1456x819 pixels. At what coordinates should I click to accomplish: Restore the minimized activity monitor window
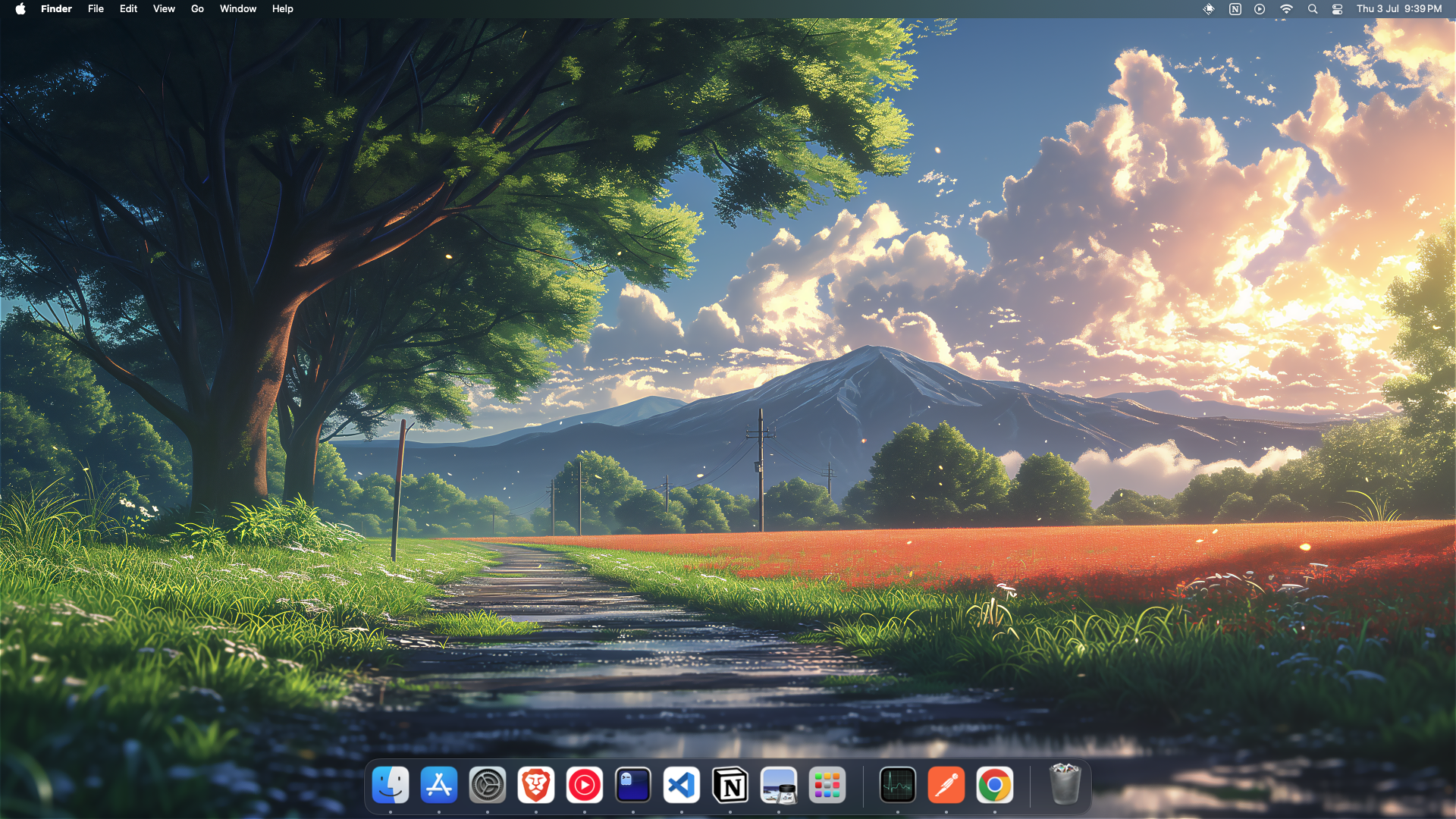pos(897,785)
